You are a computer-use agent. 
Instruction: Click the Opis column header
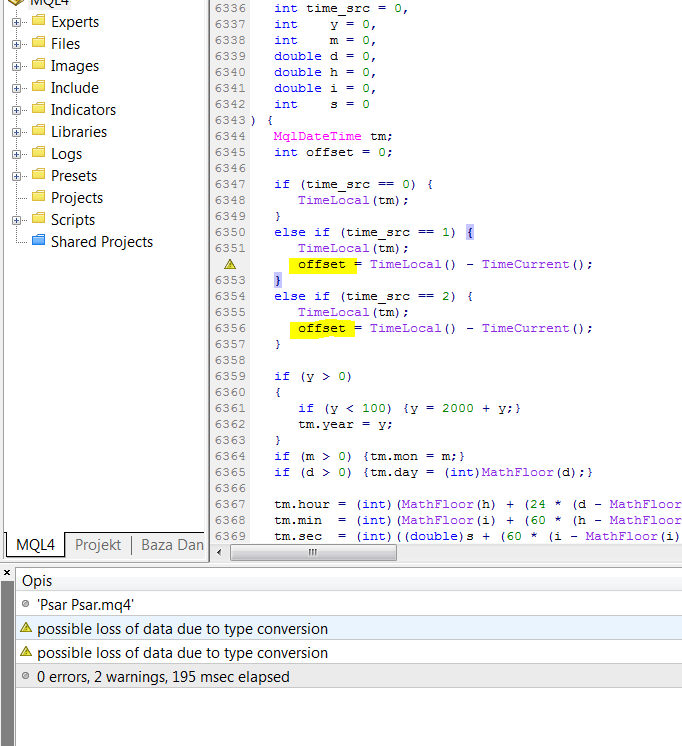click(351, 580)
